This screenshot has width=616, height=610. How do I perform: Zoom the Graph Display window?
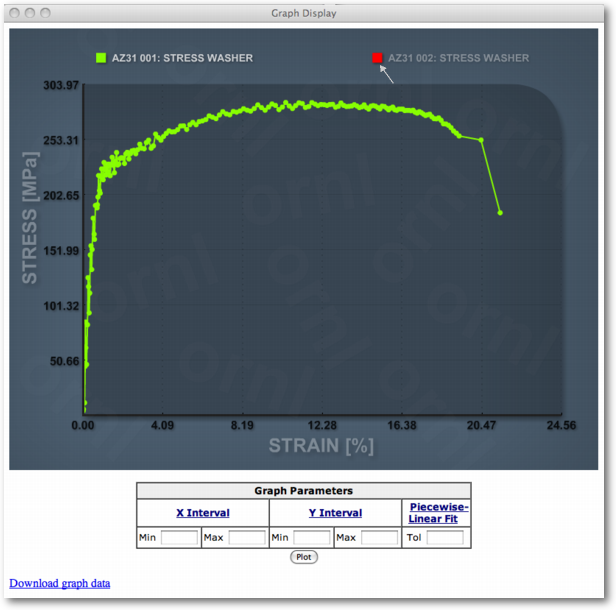point(47,13)
